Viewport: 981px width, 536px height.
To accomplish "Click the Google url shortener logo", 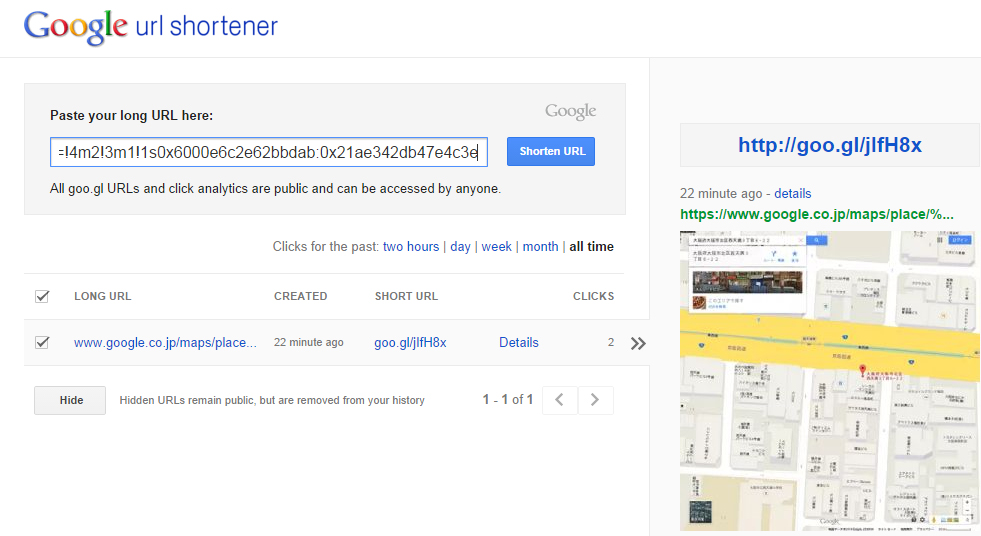I will point(150,27).
